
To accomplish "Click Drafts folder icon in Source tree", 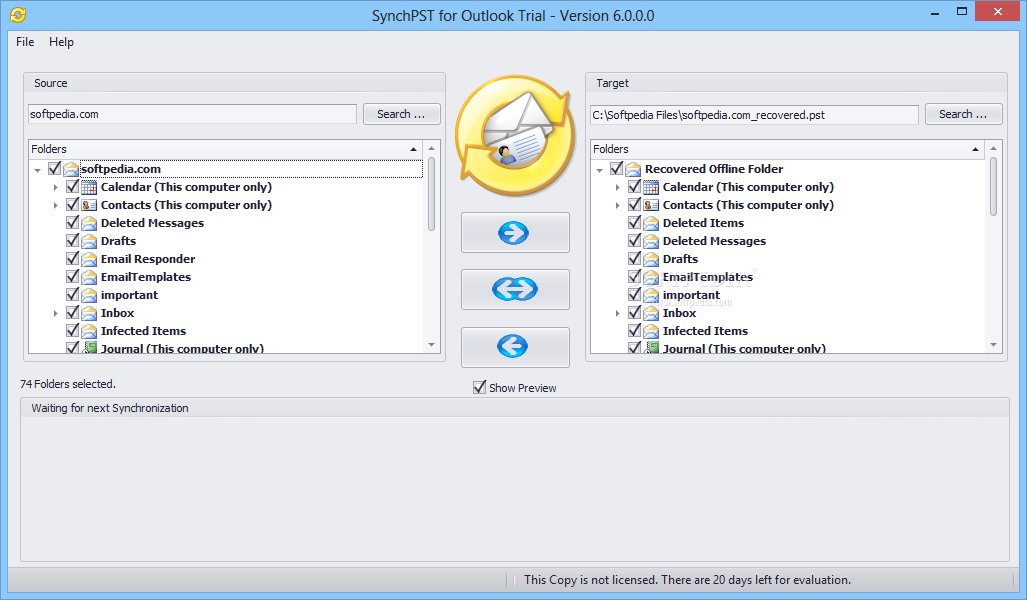I will 89,241.
